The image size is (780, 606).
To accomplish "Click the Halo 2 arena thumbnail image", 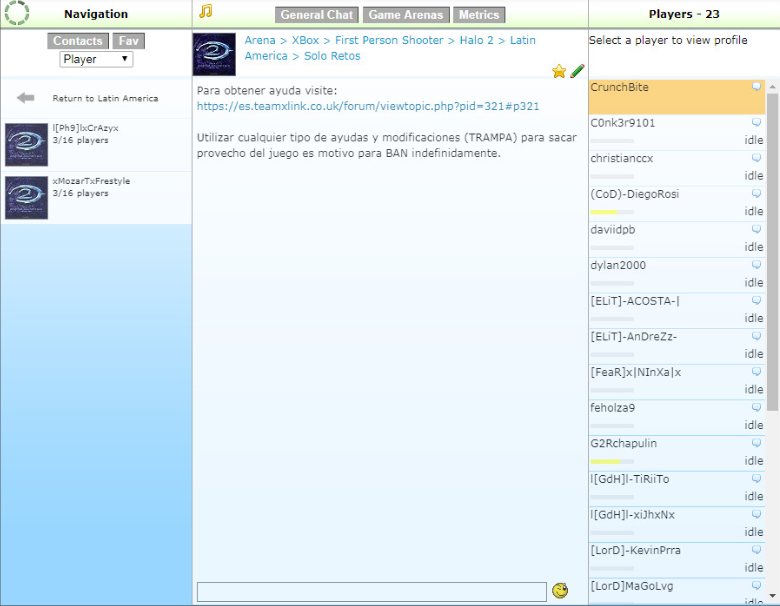I will [x=214, y=54].
